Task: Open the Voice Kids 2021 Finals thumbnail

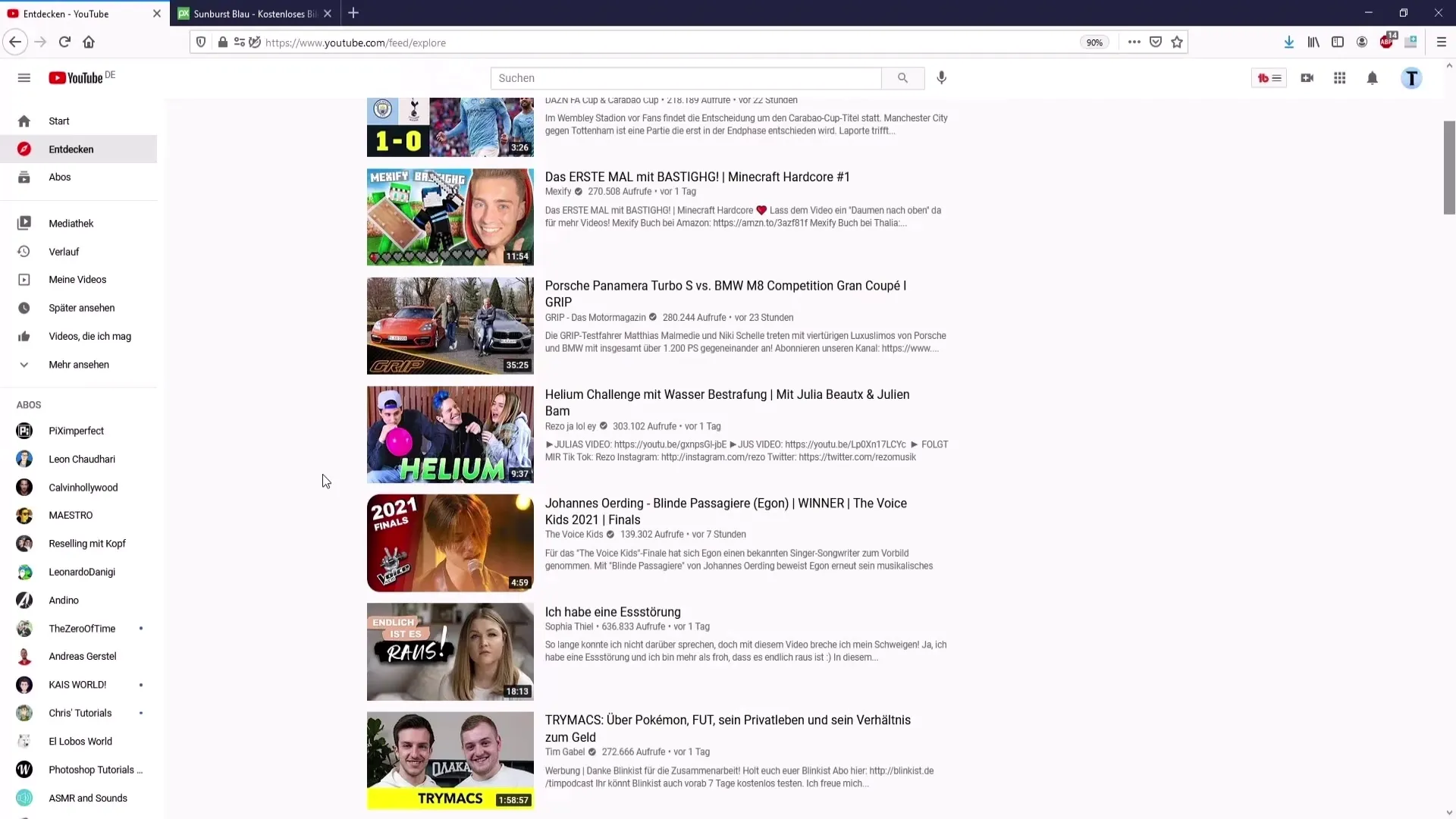Action: pyautogui.click(x=450, y=543)
